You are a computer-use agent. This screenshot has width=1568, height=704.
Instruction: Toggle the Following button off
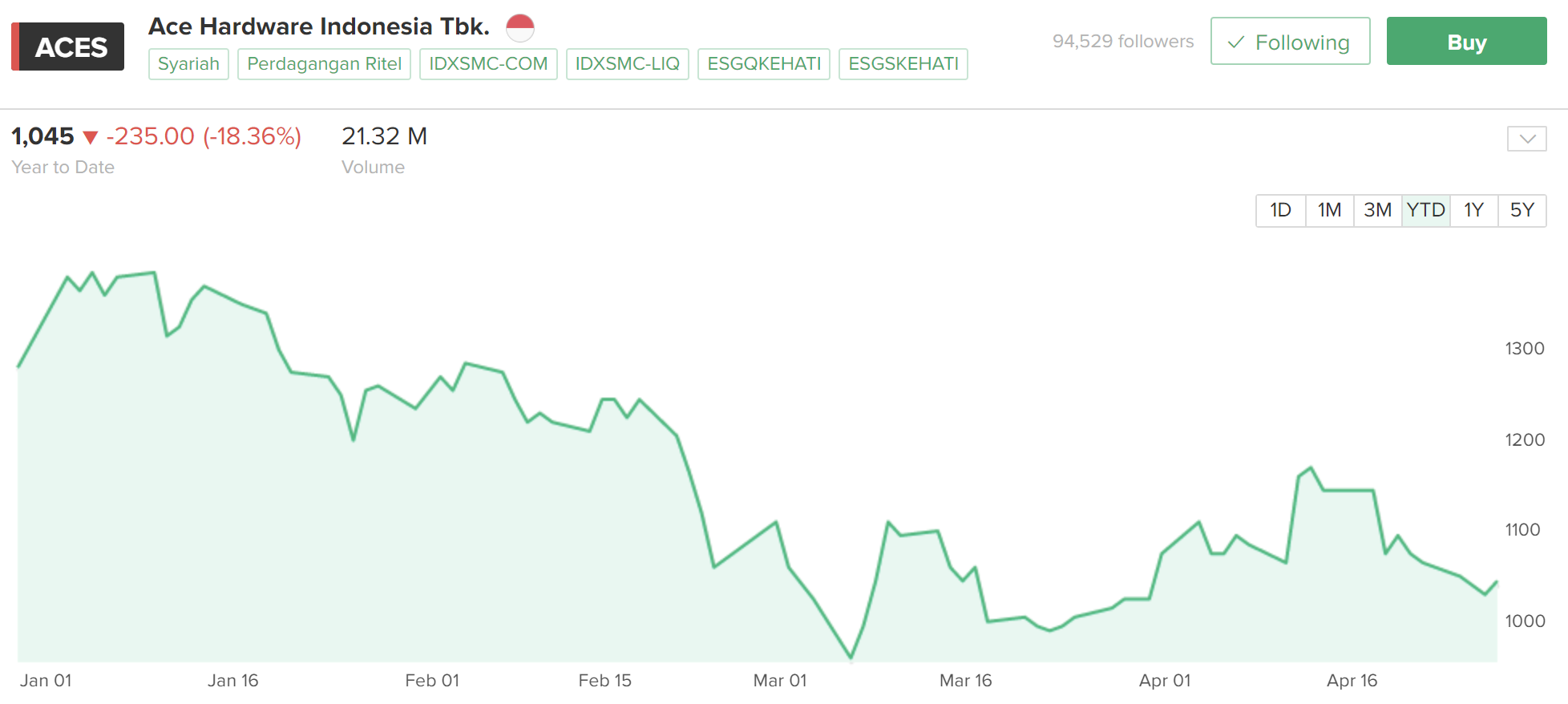click(1290, 42)
